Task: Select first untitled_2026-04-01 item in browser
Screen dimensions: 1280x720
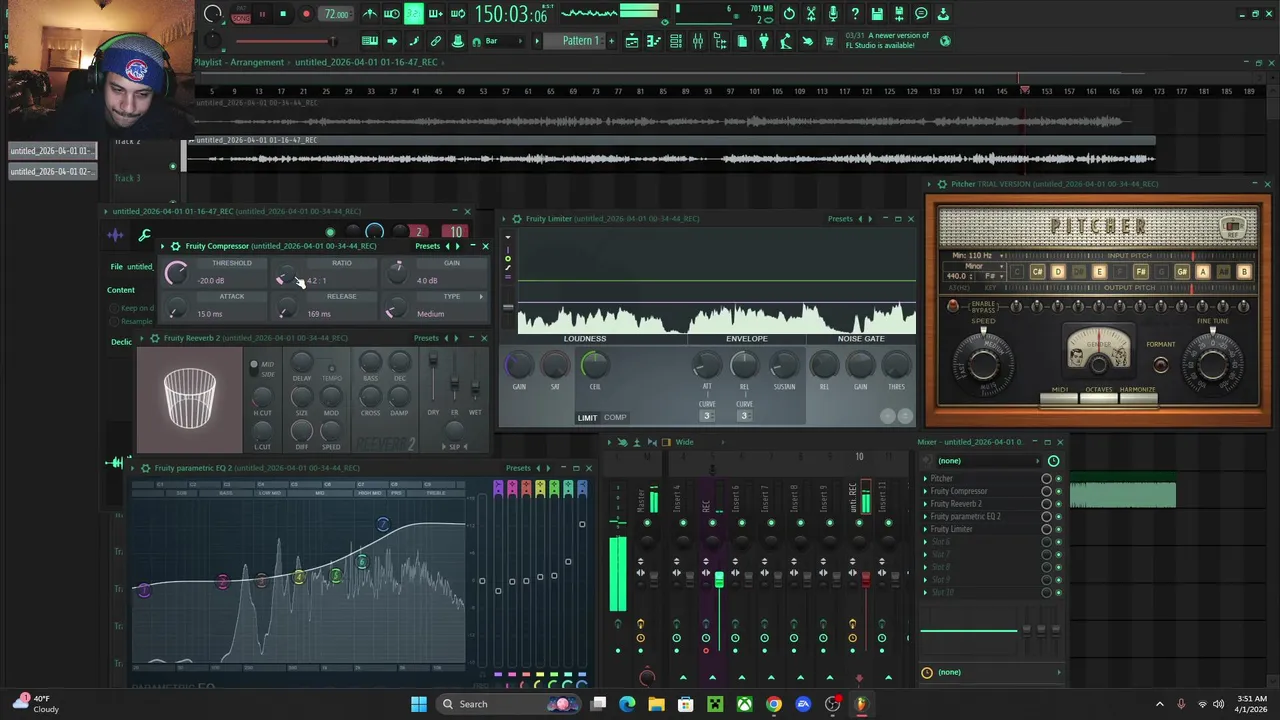Action: pos(52,151)
